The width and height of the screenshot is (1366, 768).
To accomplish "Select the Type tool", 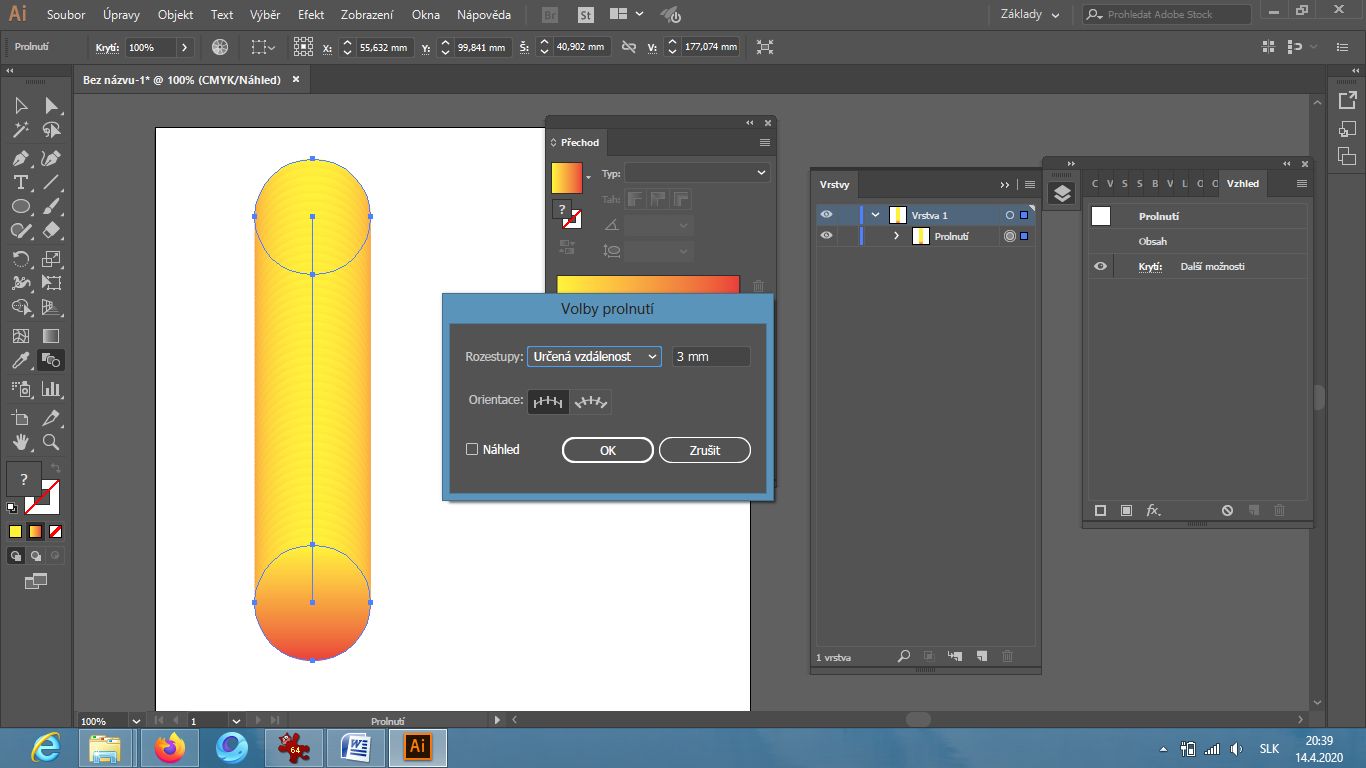I will click(20, 182).
